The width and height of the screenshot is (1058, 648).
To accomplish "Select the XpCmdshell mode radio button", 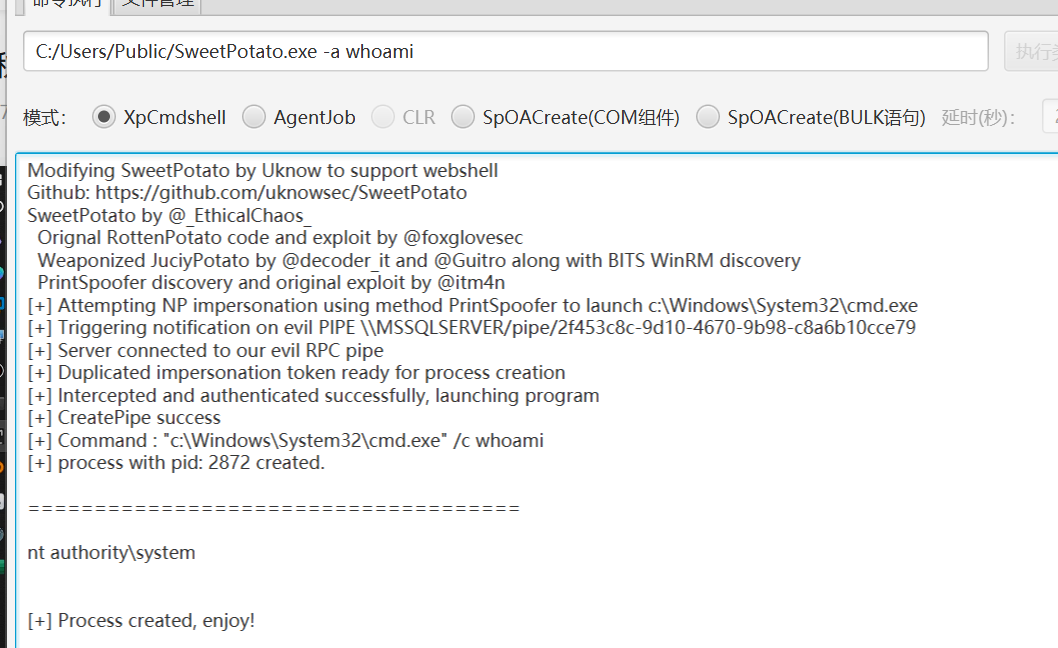I will point(104,117).
